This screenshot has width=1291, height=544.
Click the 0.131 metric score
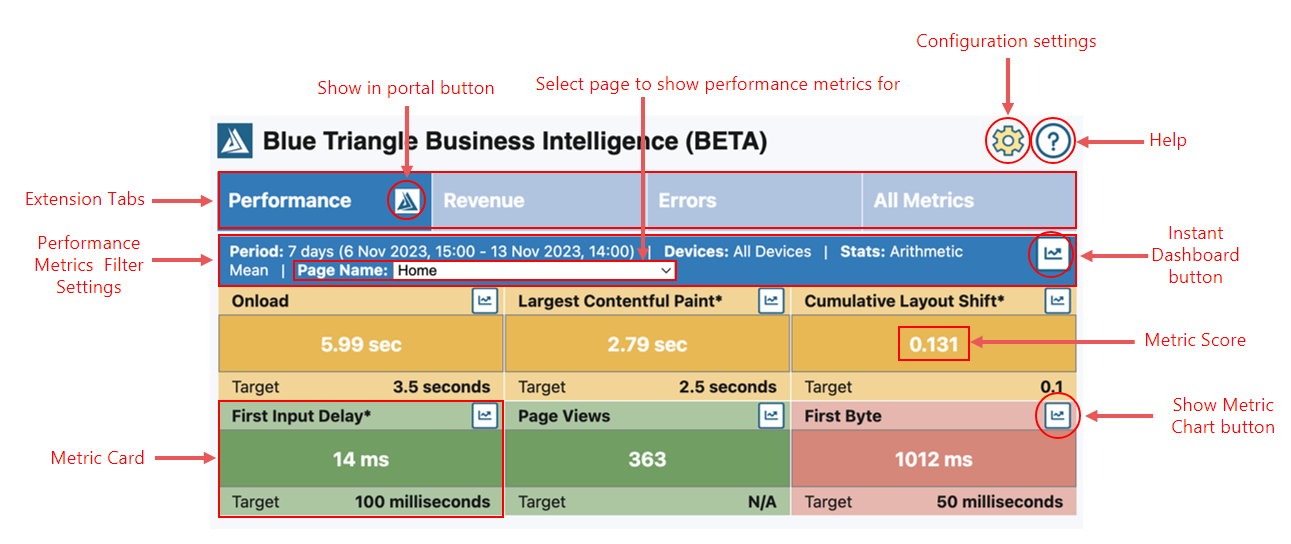click(x=933, y=345)
